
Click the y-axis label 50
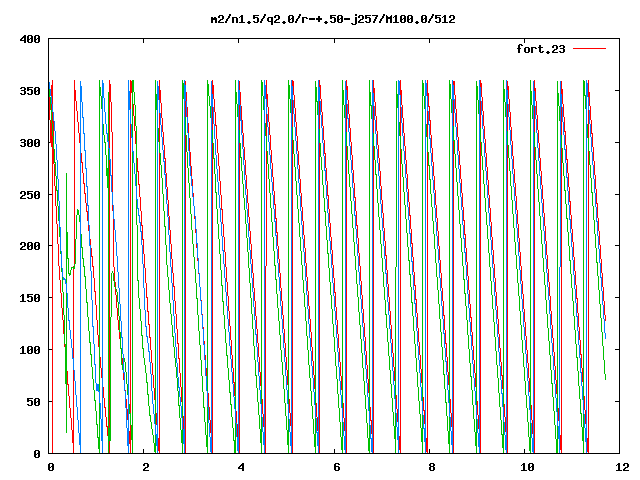tap(33, 402)
